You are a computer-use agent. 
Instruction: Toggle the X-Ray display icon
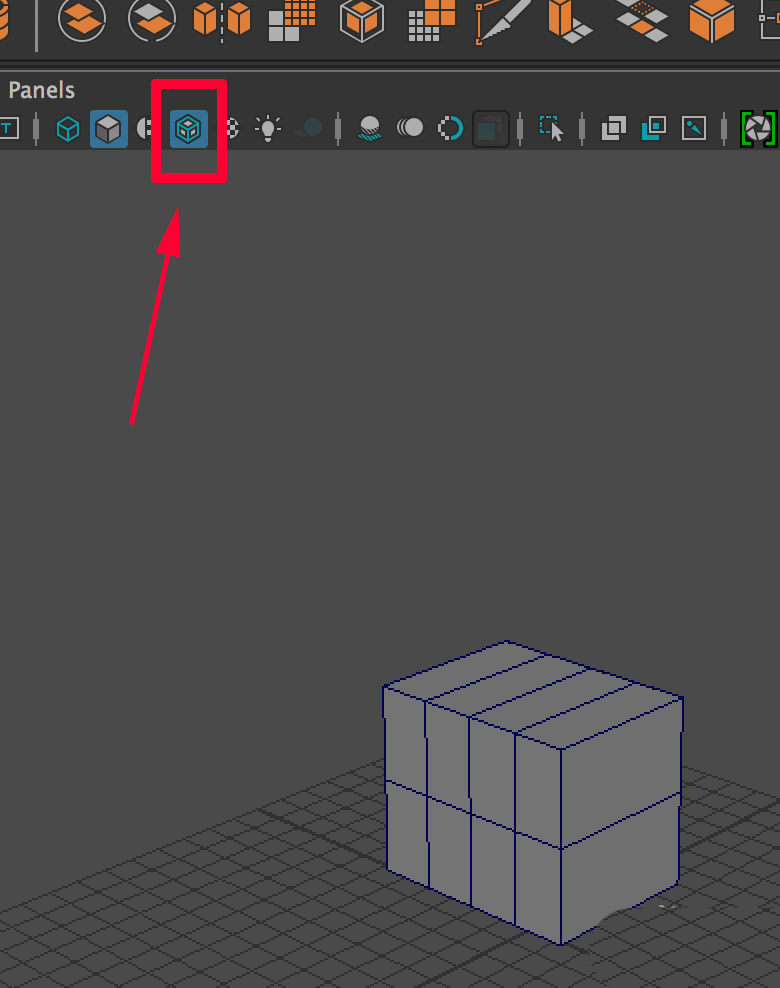tap(614, 129)
